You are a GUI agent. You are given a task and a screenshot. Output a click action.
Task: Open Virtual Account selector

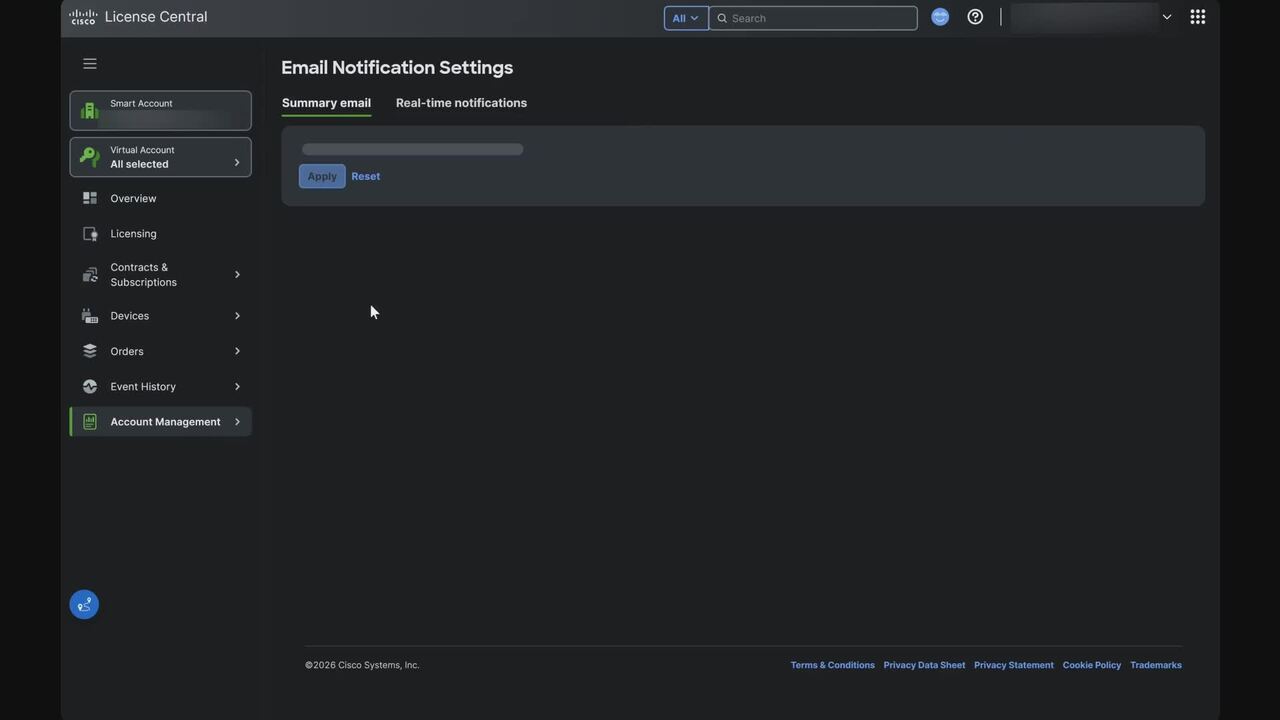pyautogui.click(x=160, y=157)
